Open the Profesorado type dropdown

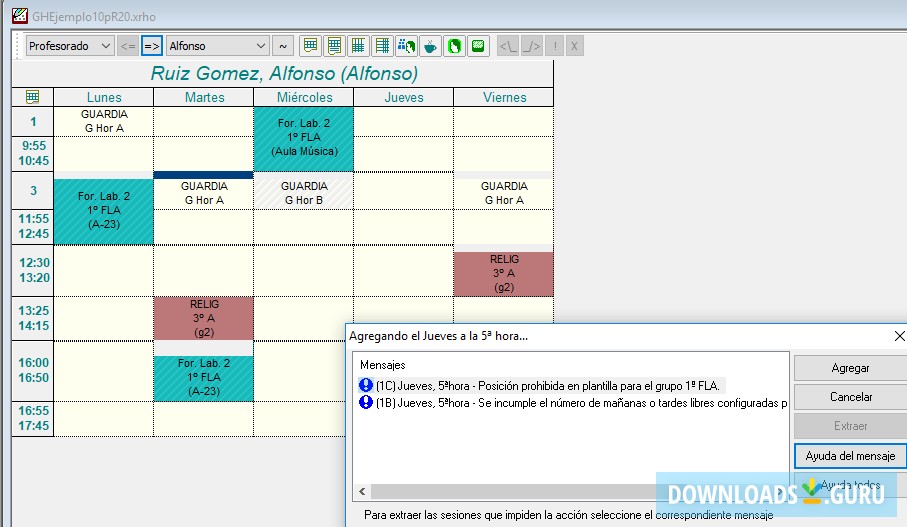tap(69, 46)
